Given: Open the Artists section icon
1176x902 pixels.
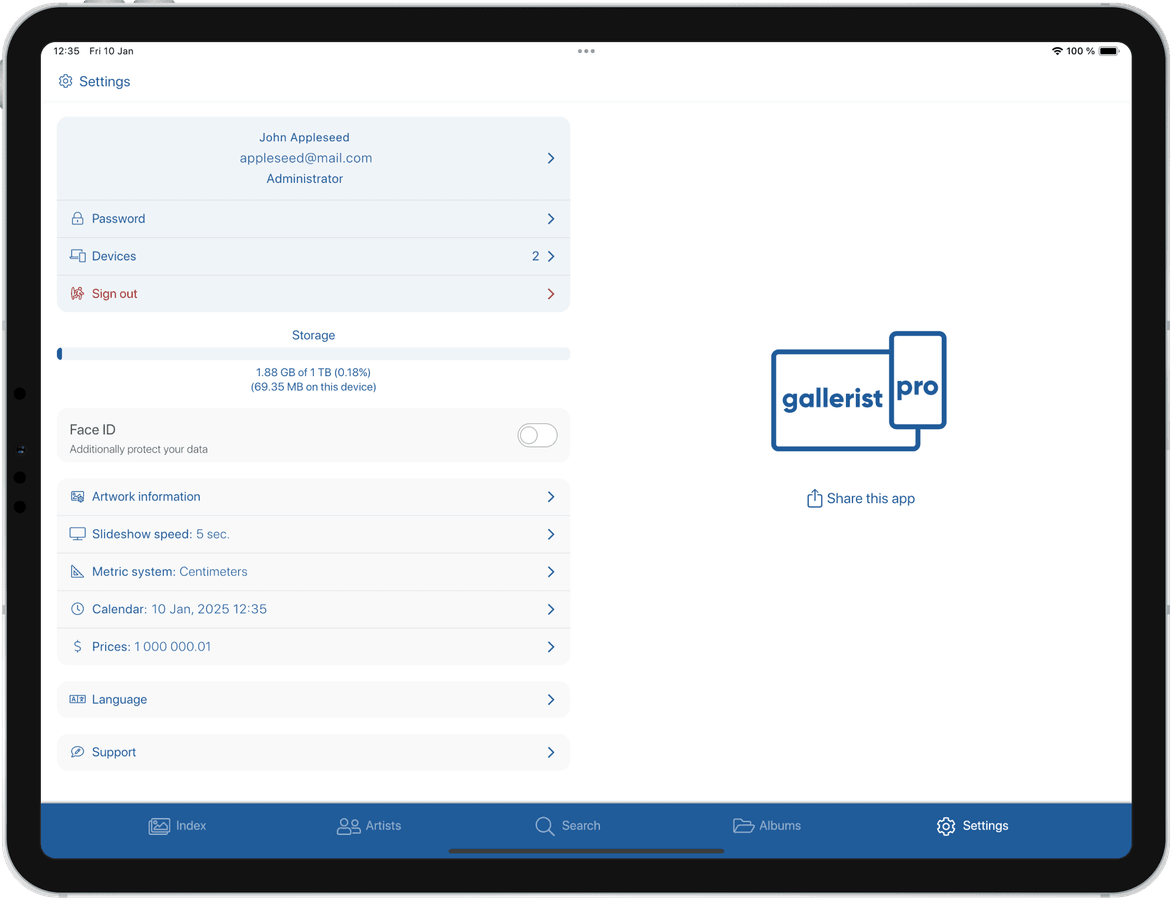Looking at the screenshot, I should (348, 825).
